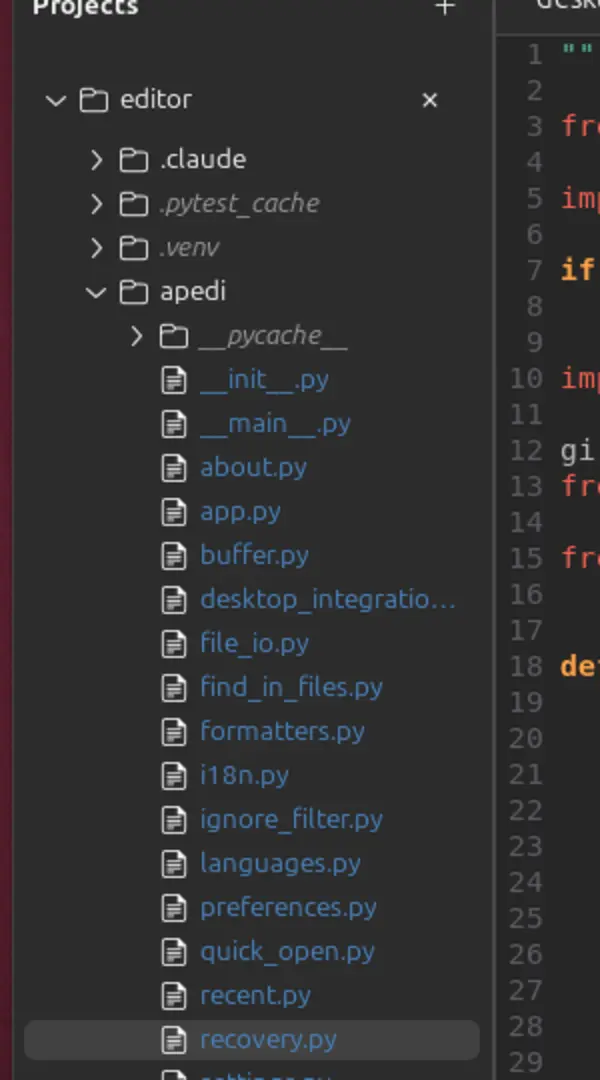Click the file icon beside preferences.py
Image resolution: width=600 pixels, height=1080 pixels.
coord(174,909)
